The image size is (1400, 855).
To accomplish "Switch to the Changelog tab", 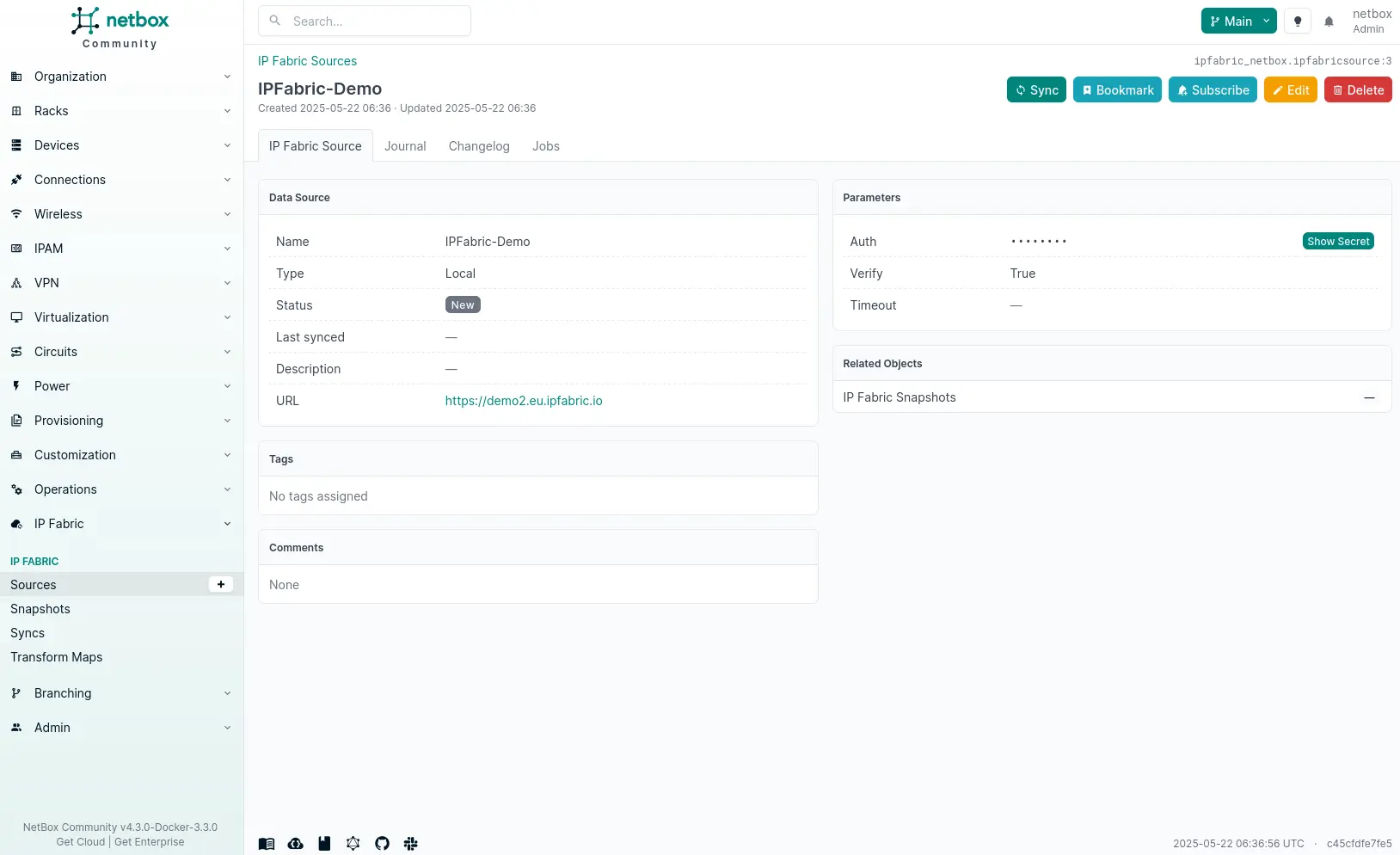I will [479, 146].
